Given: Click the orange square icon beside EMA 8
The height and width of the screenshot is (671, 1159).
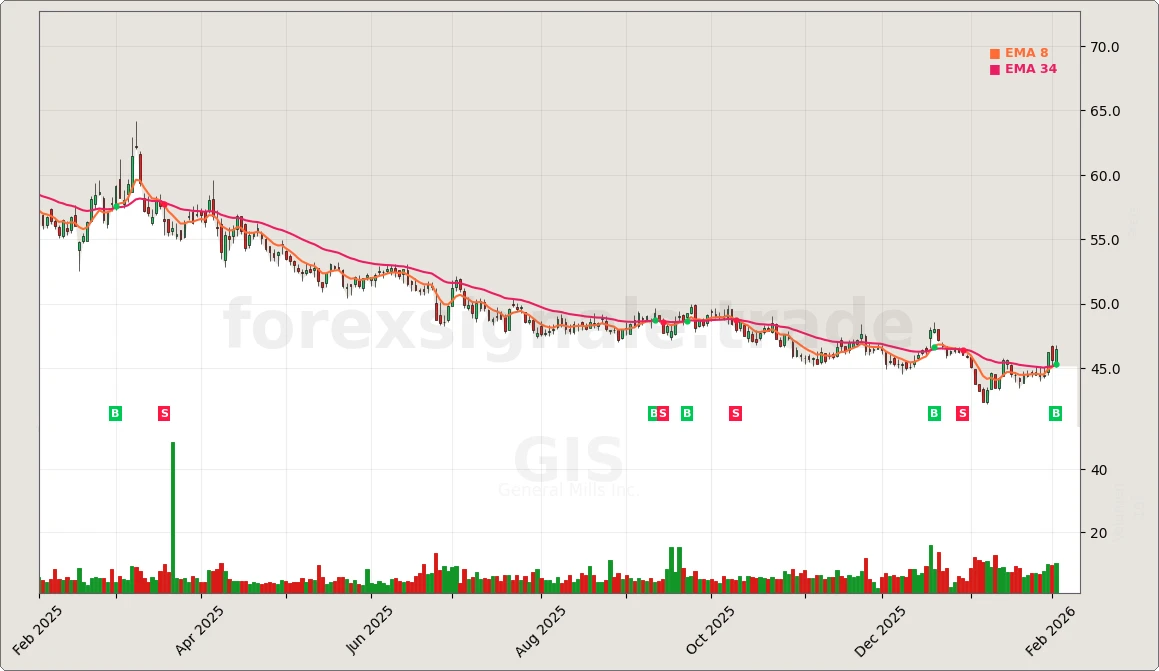Looking at the screenshot, I should (997, 51).
